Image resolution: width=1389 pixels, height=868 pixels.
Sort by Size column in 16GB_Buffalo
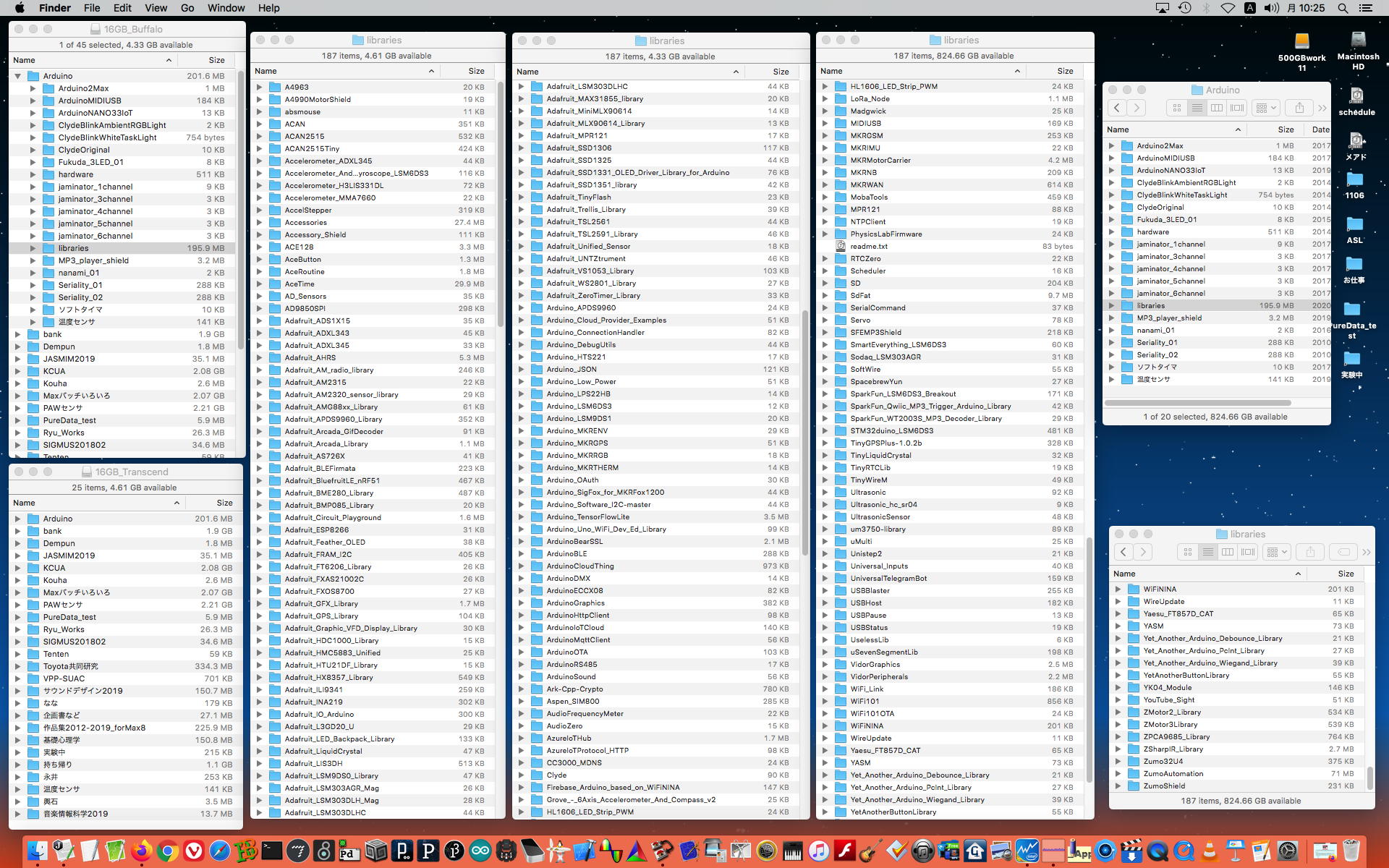(216, 60)
